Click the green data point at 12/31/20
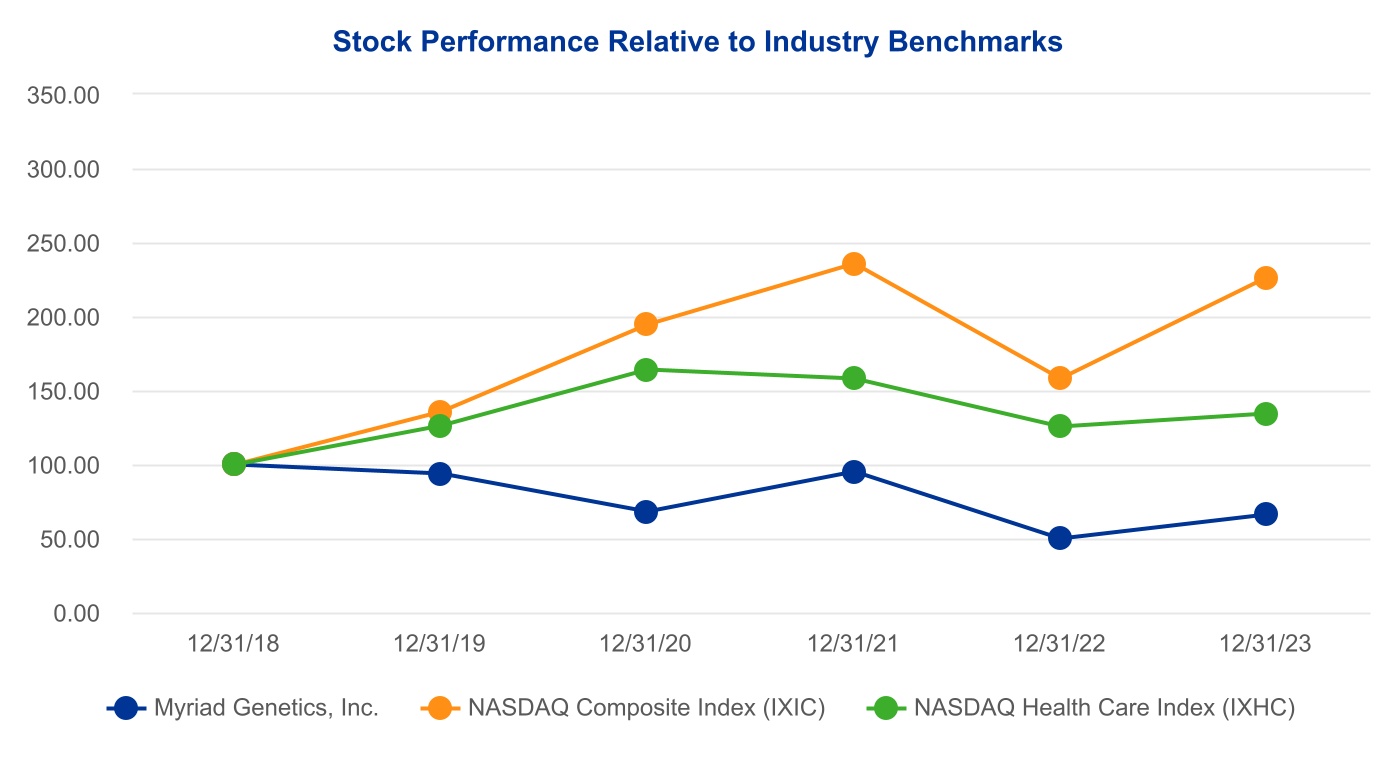The width and height of the screenshot is (1400, 760). point(646,370)
